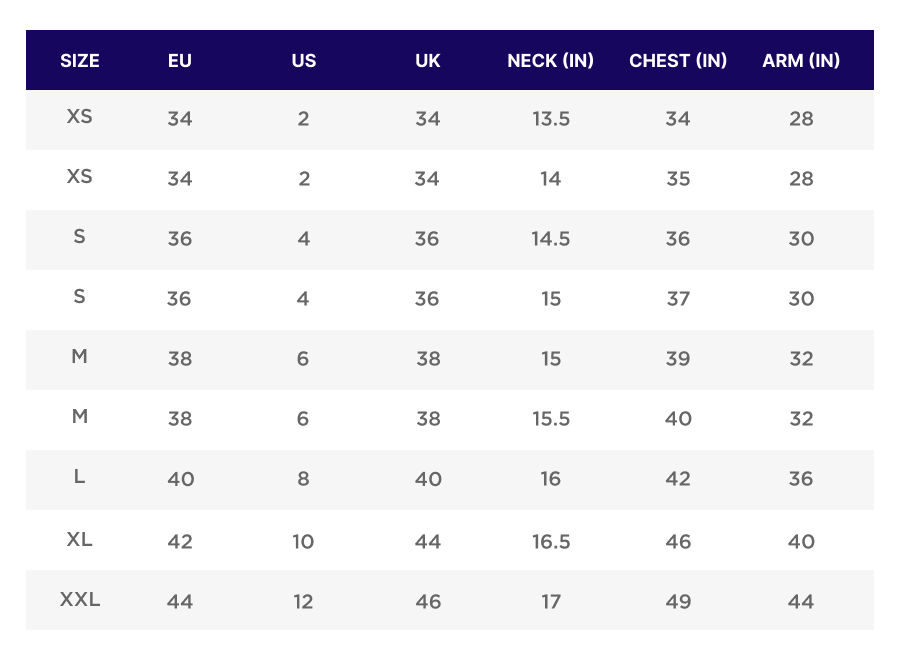The width and height of the screenshot is (900, 660).
Task: Click neck value 15.5 in M row
Action: tap(551, 419)
